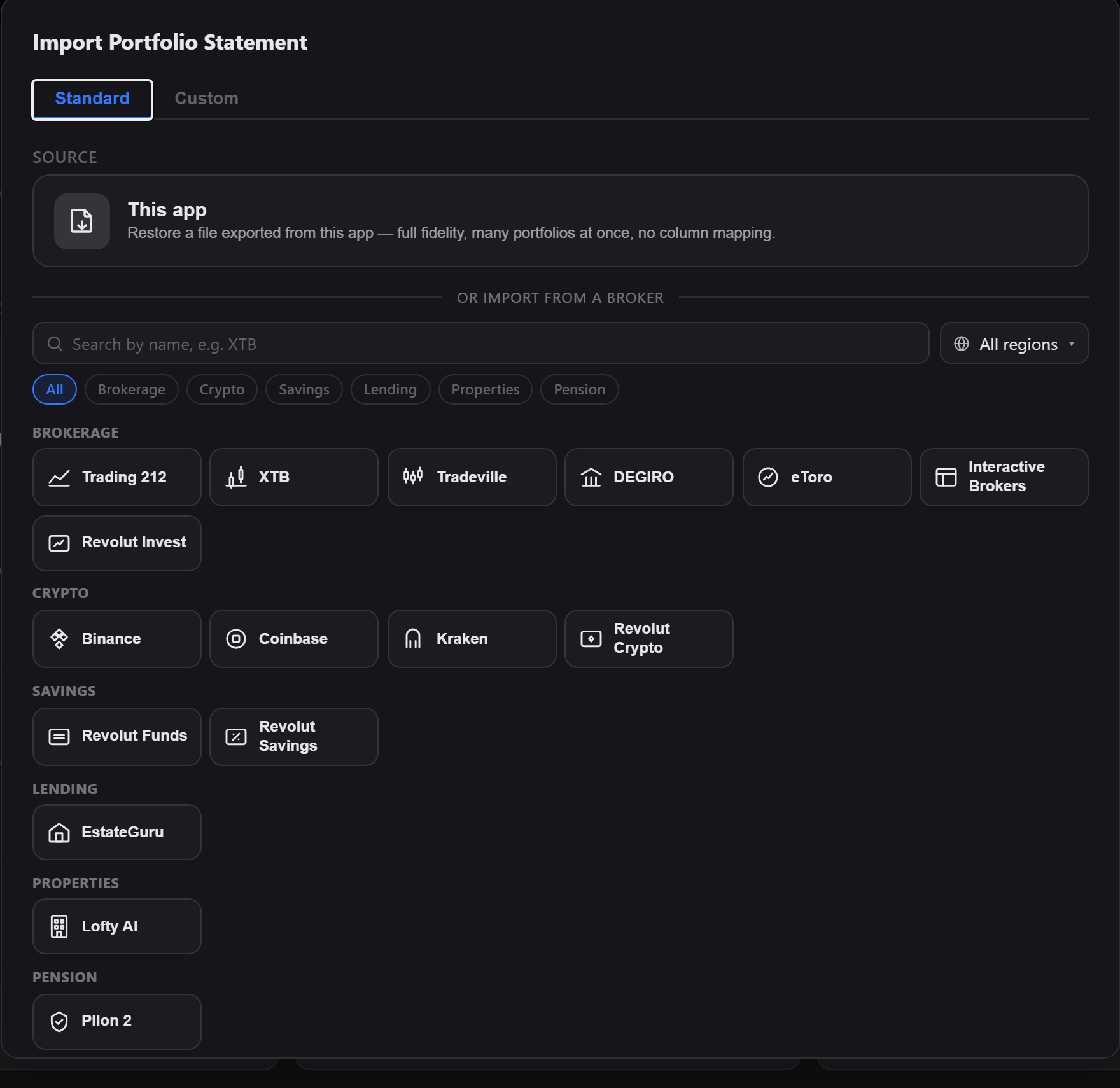Select Coinbase as the source
This screenshot has height=1088, width=1120.
[x=294, y=639]
